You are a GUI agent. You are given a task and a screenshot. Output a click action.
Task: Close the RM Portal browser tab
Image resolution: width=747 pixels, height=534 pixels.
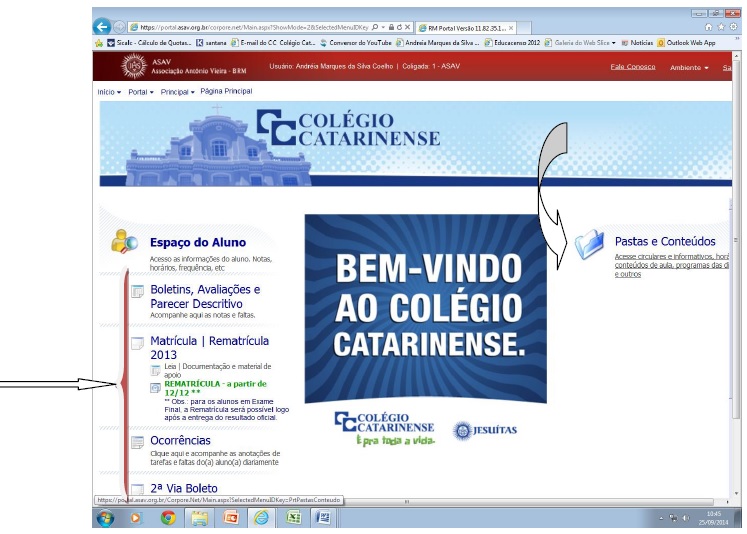[x=511, y=28]
